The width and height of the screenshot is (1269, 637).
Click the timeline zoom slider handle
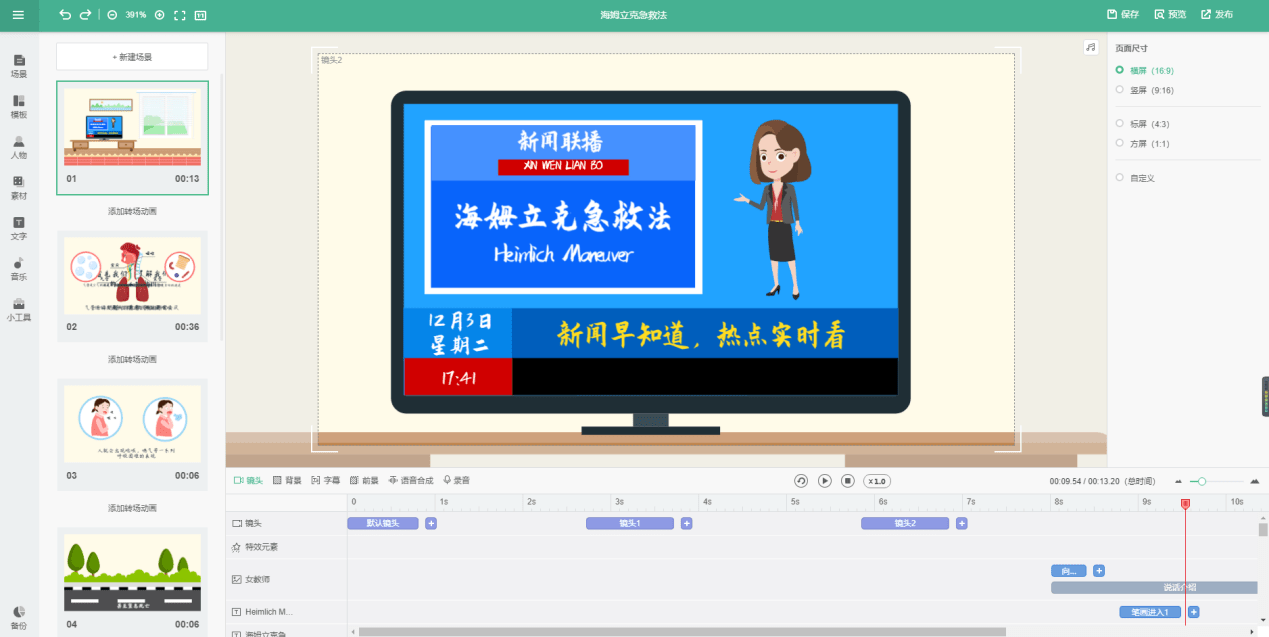1202,481
